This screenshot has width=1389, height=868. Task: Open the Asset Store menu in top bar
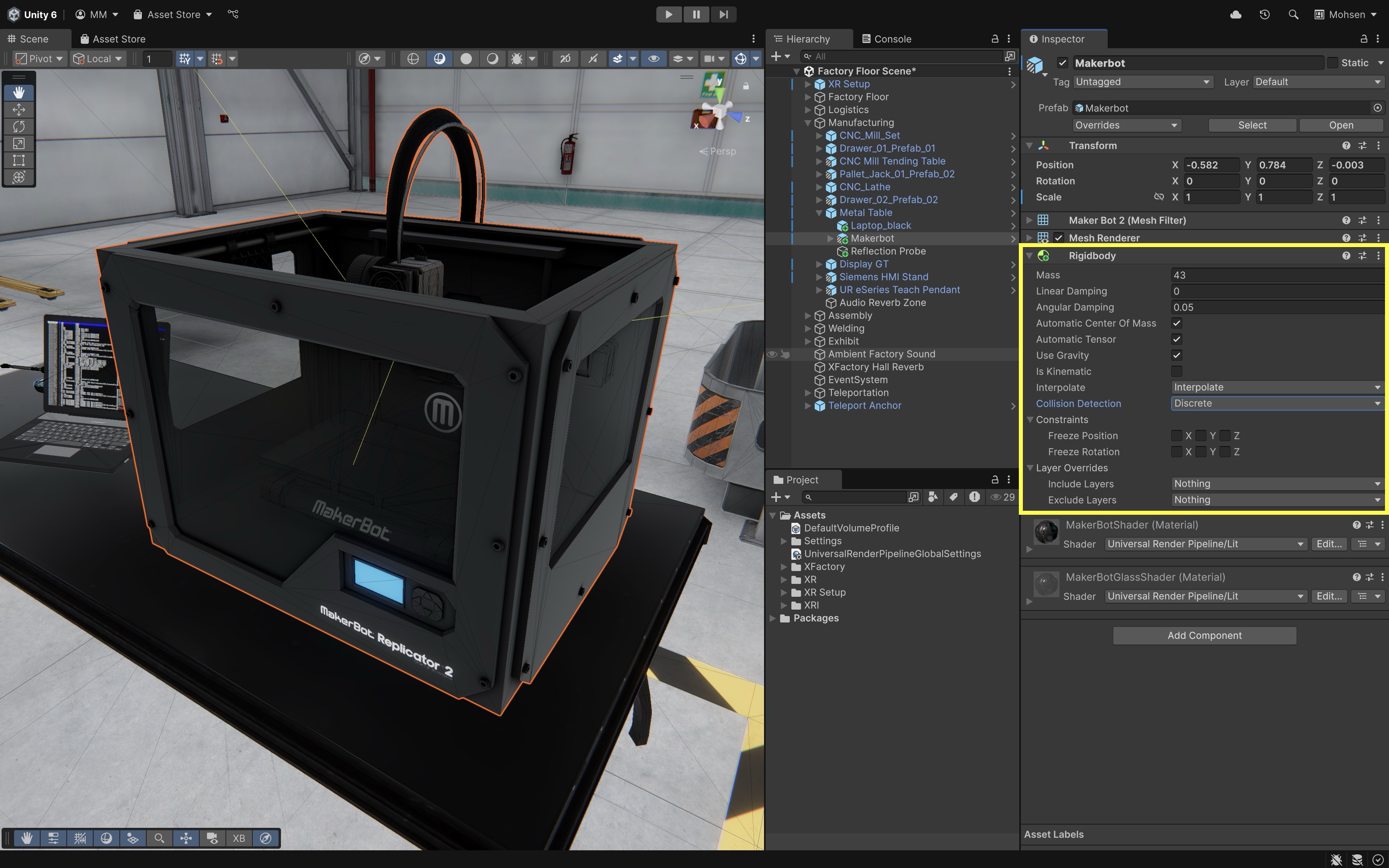tap(173, 14)
